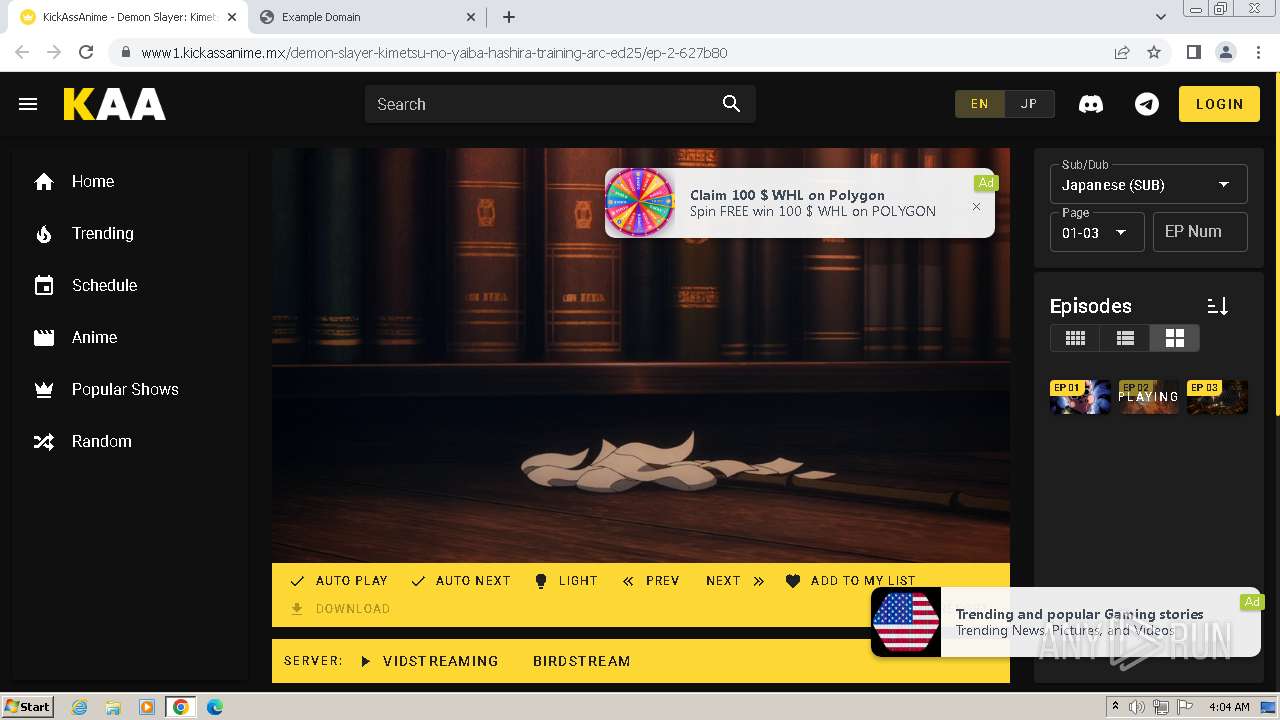Viewport: 1280px width, 720px height.
Task: Click the browser address bar
Action: (x=620, y=53)
